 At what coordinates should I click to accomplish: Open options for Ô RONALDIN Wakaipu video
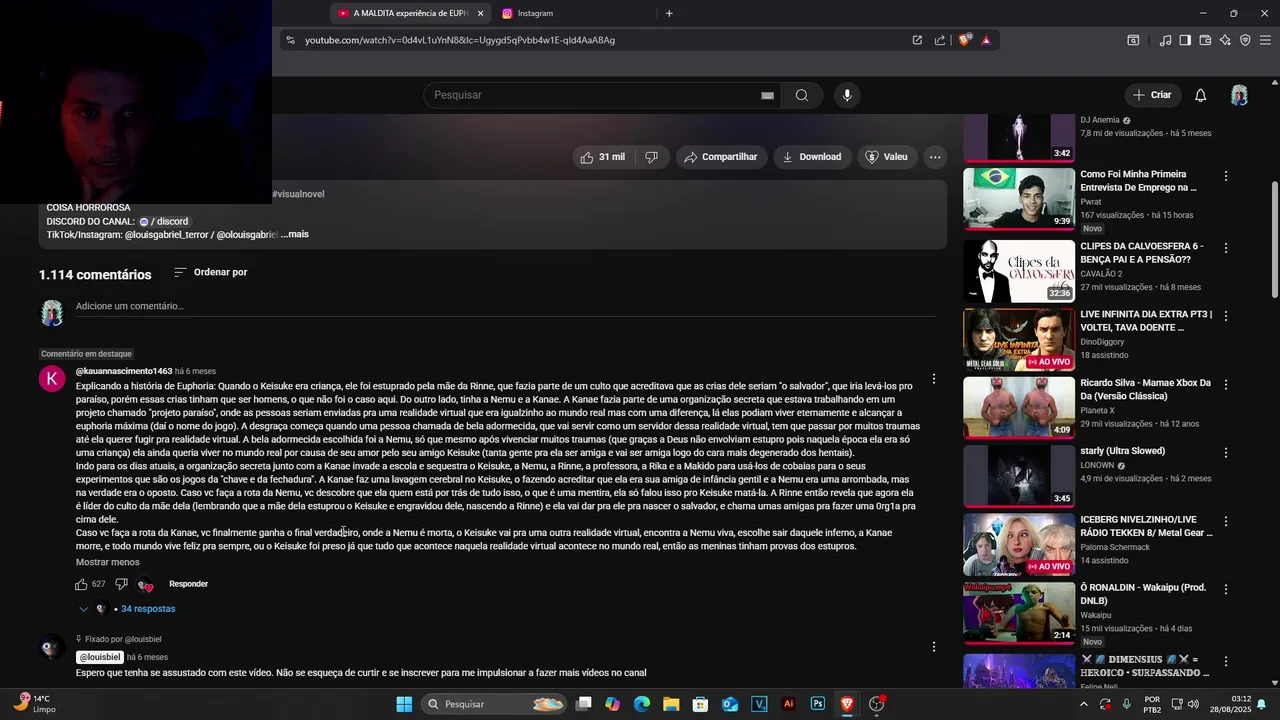click(1226, 589)
